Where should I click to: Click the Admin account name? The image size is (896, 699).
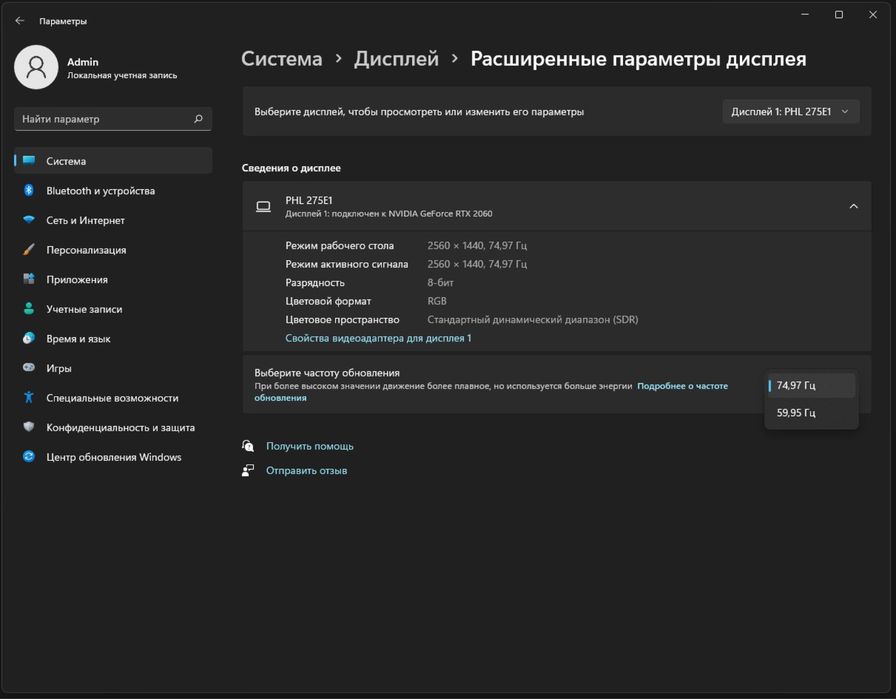point(83,62)
